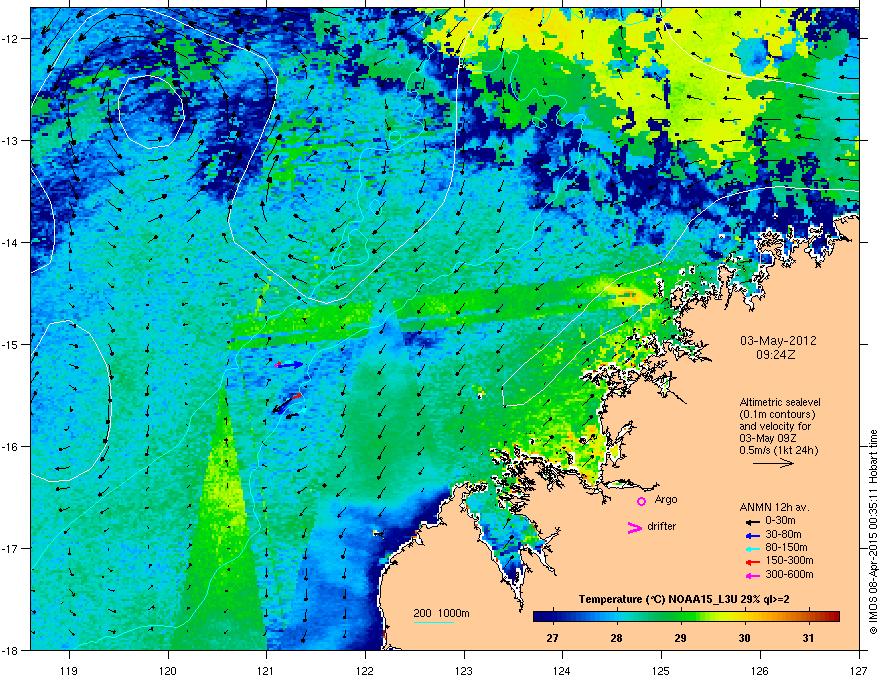Image resolution: width=880 pixels, height=680 pixels.
Task: Click the red 150-300m legend arrow
Action: [752, 562]
